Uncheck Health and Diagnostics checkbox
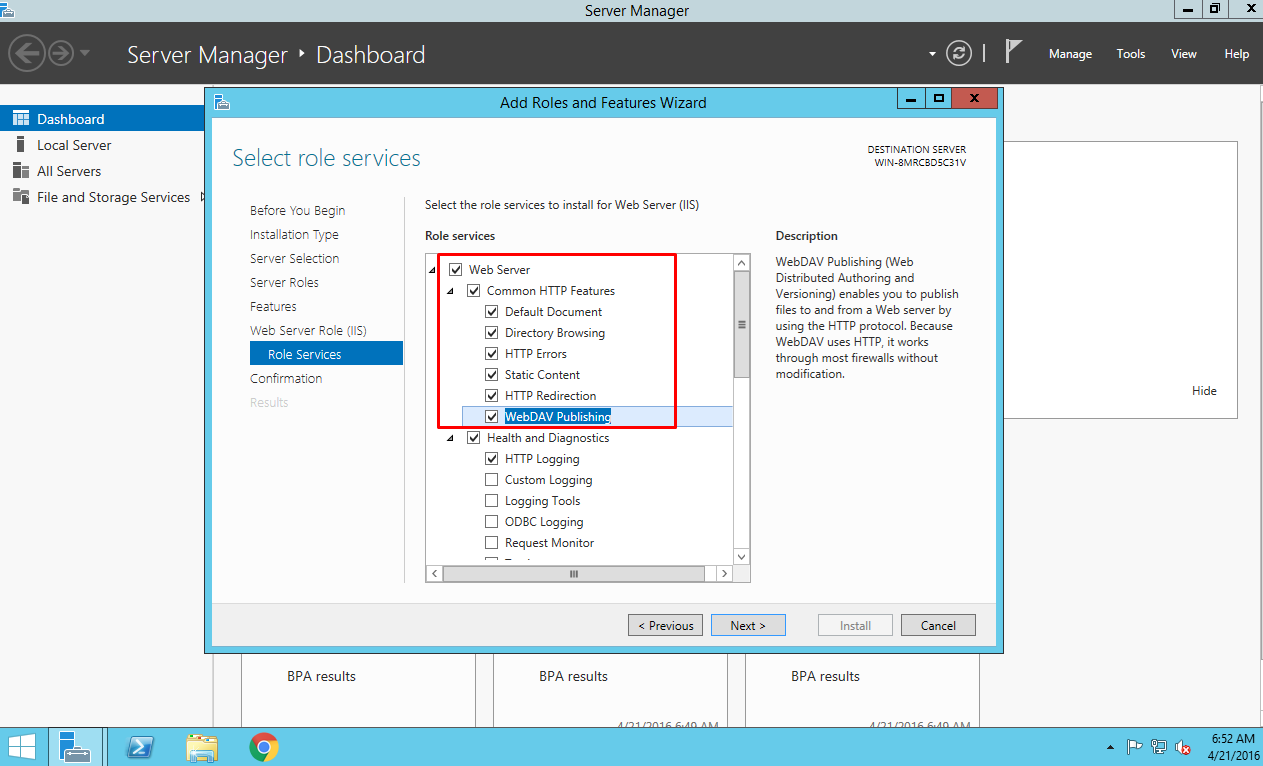The image size is (1263, 766). click(x=474, y=438)
